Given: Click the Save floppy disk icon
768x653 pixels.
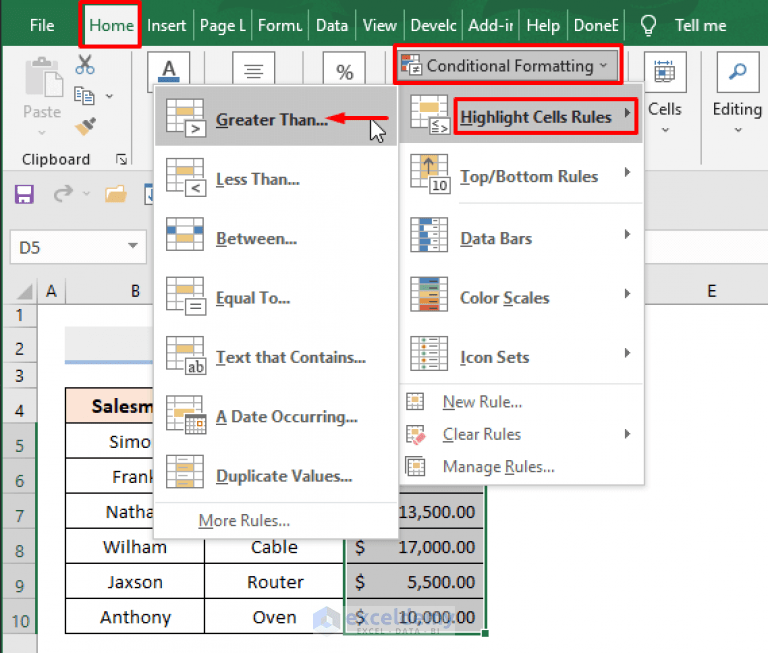Looking at the screenshot, I should tap(24, 194).
